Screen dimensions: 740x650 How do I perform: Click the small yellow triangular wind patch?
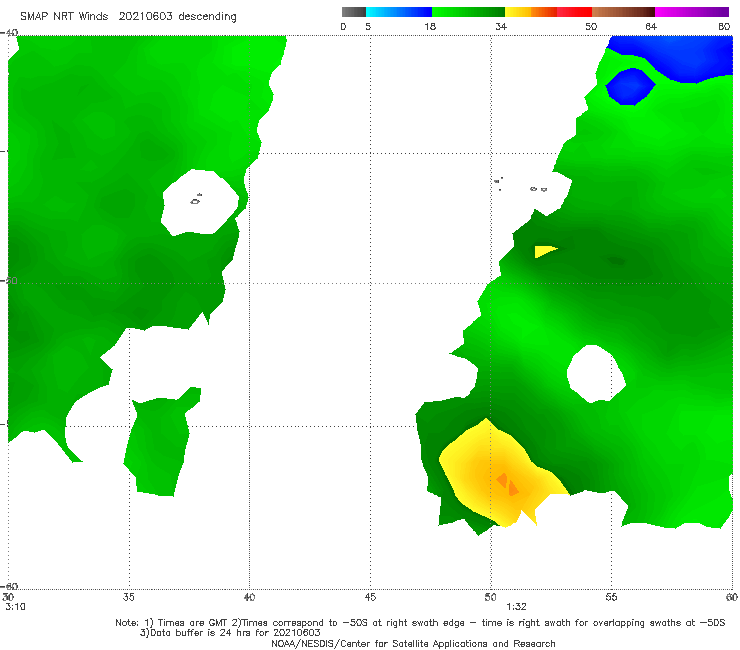click(x=543, y=251)
